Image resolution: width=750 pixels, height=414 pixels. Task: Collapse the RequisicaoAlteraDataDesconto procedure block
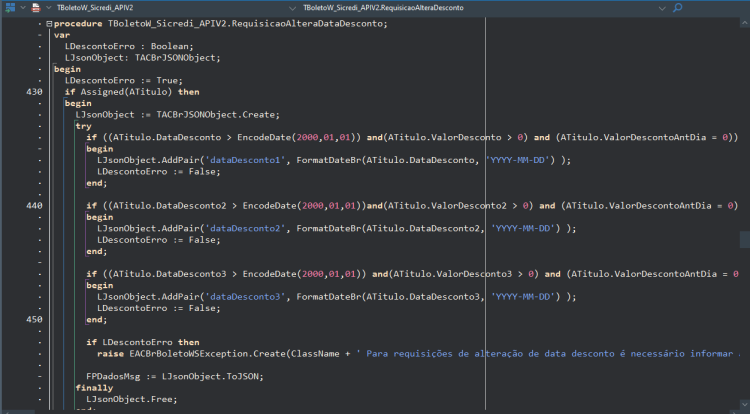point(49,23)
